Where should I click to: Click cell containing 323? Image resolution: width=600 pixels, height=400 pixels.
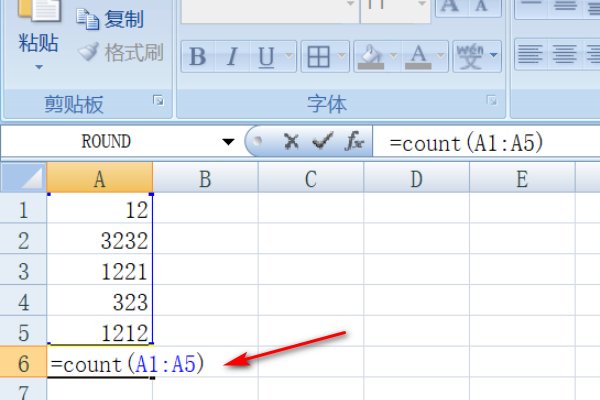[x=100, y=301]
